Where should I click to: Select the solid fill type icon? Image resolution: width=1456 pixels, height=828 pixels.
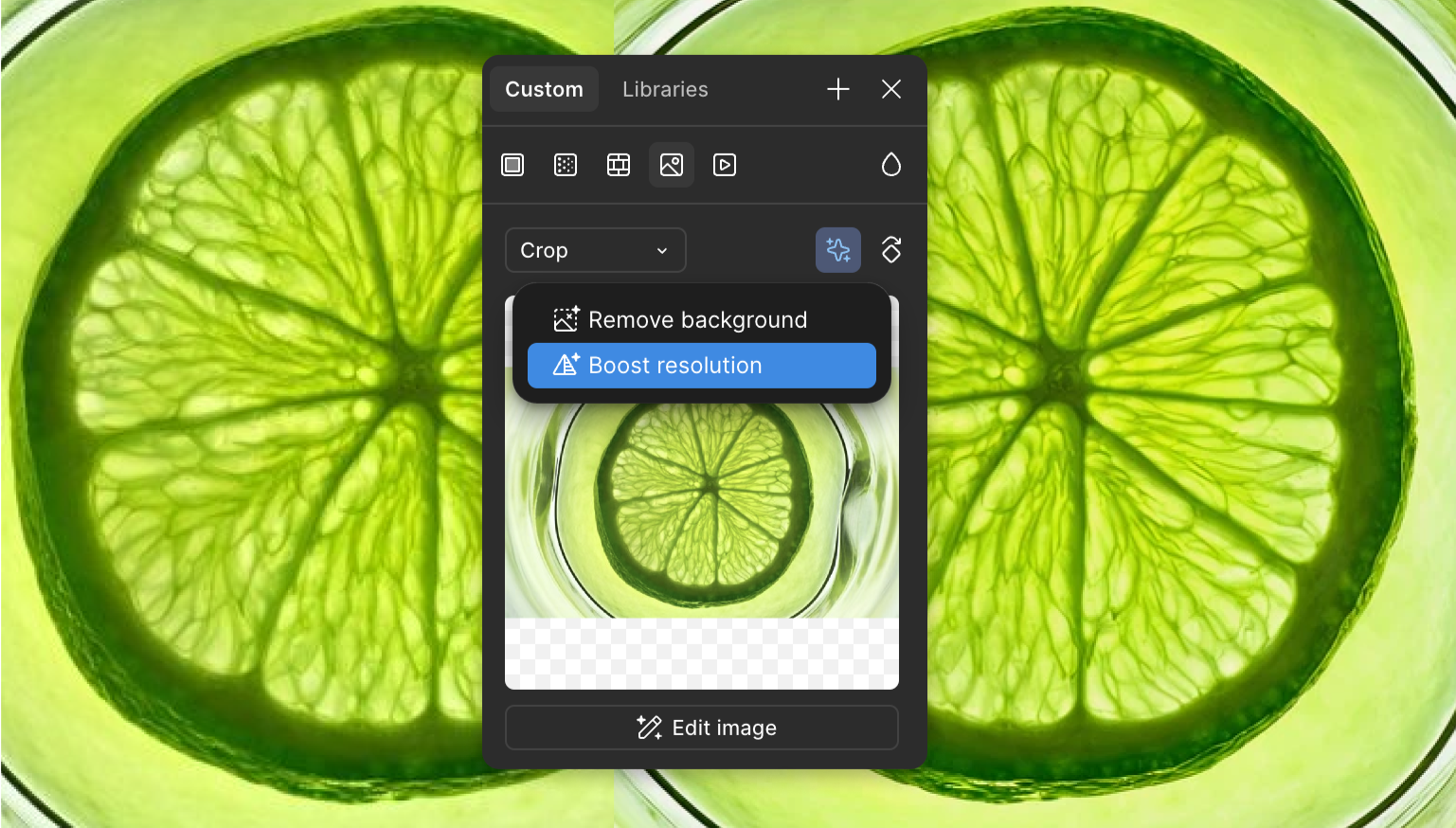(x=512, y=165)
